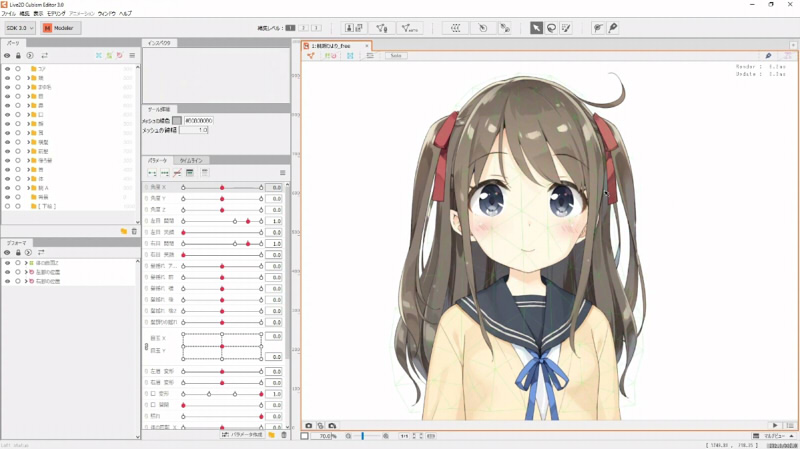Image resolution: width=800 pixels, height=449 pixels.
Task: Toggle the checkbox left of the zoom percentage
Action: tap(305, 436)
